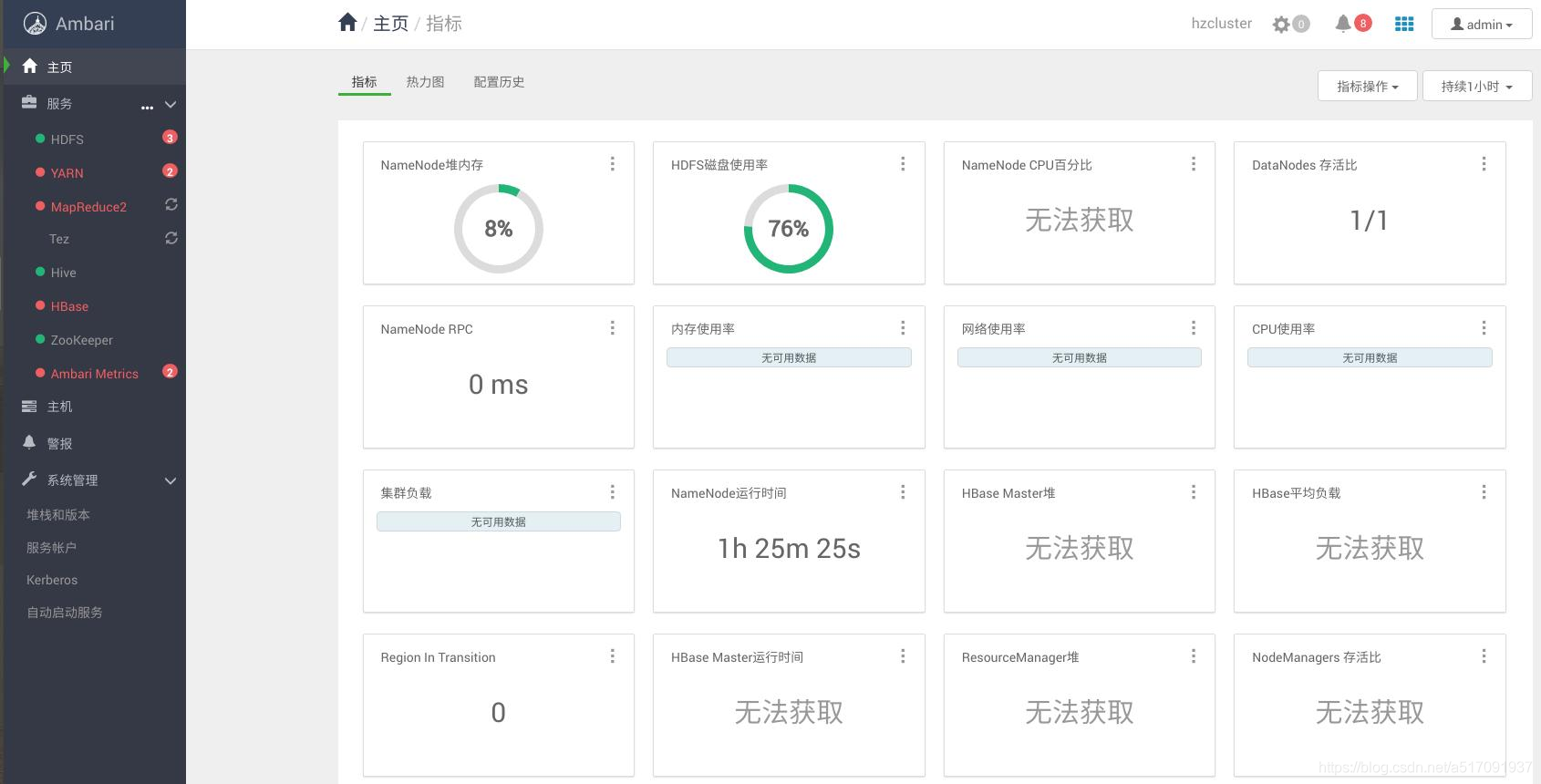Viewport: 1541px width, 784px height.
Task: Open Region In Transition widget kebab menu
Action: [x=612, y=656]
